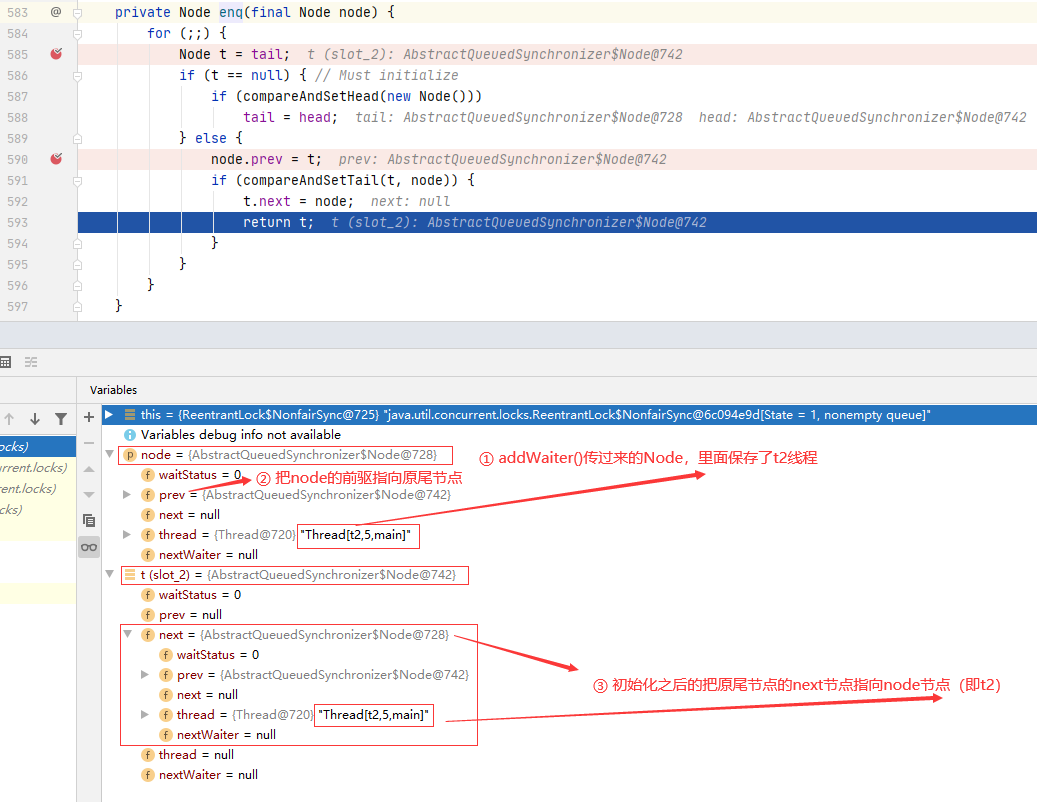Collapse the compareAndSetTail fold at line 591
The height and width of the screenshot is (802, 1037).
(x=77, y=180)
